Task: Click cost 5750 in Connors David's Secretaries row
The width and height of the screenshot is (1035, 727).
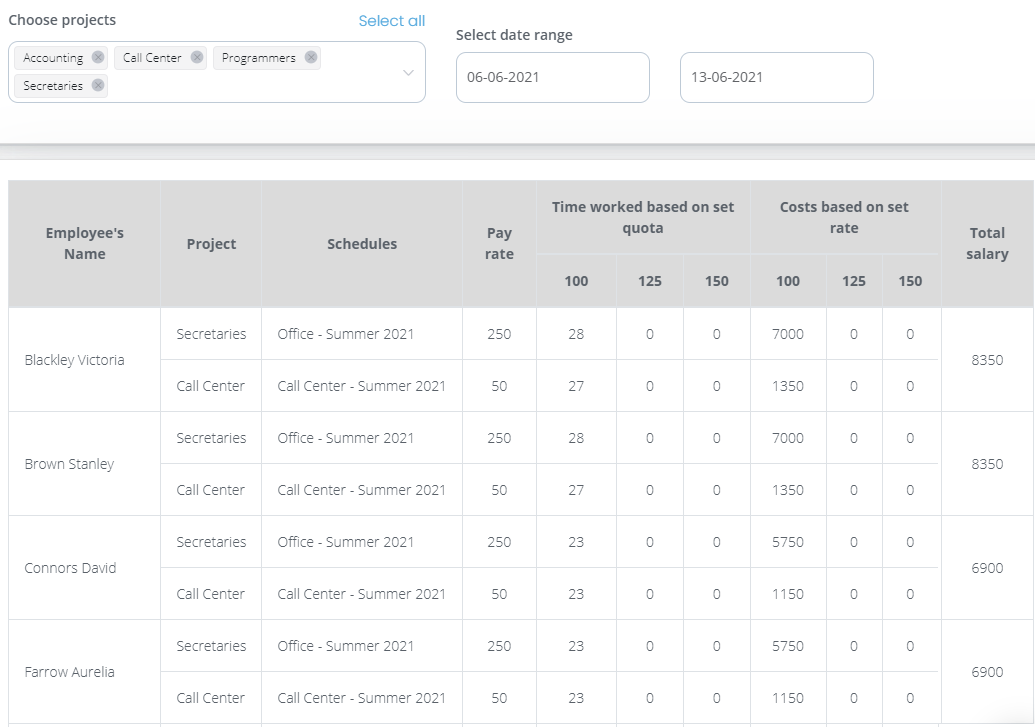Action: [x=788, y=542]
